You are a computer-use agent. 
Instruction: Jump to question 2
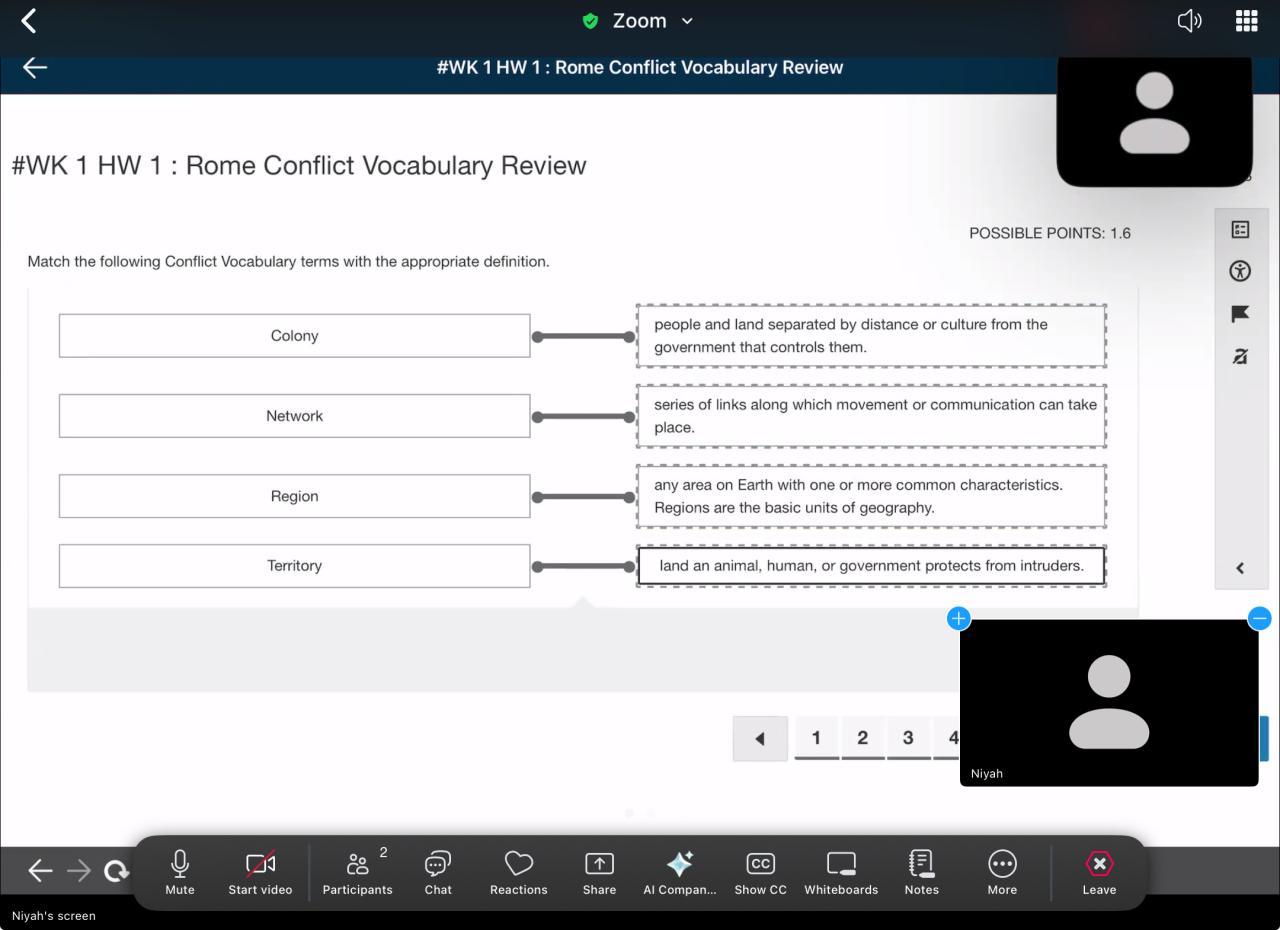click(862, 738)
